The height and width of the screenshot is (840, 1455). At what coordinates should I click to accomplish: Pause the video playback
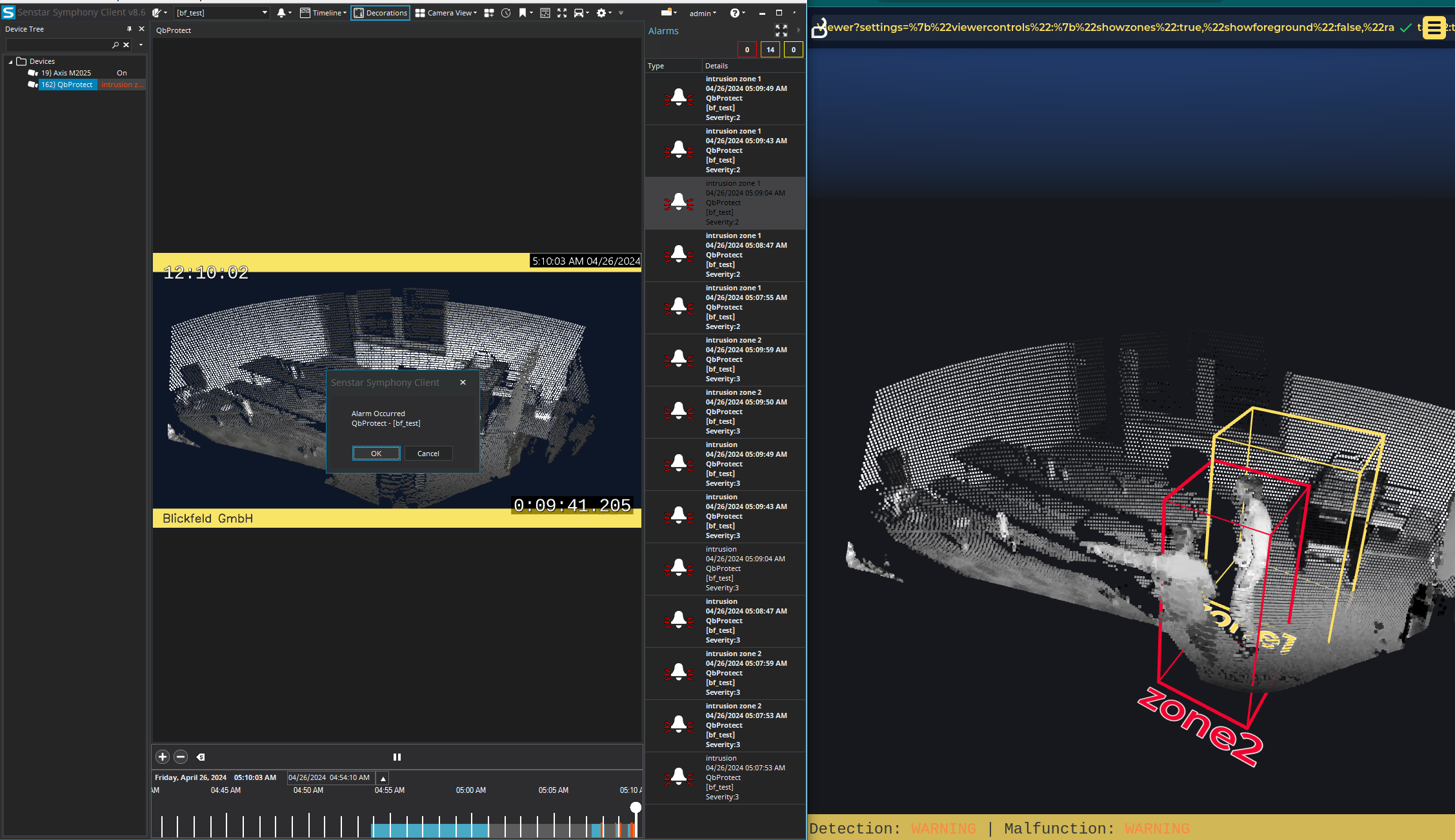[x=397, y=757]
